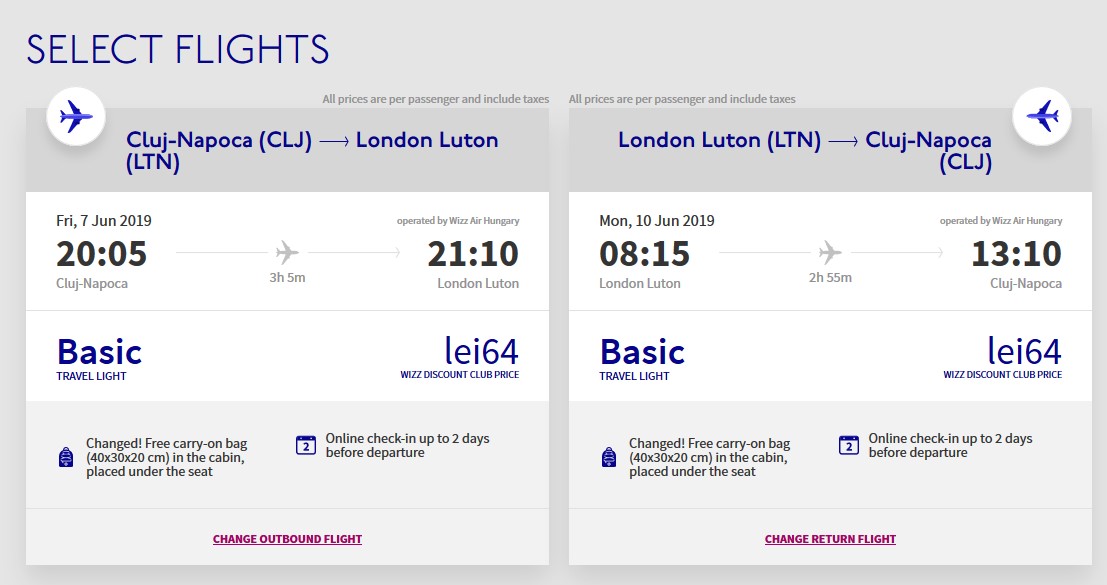
Task: Select the outbound Basic Travel Light fare
Action: (99, 359)
